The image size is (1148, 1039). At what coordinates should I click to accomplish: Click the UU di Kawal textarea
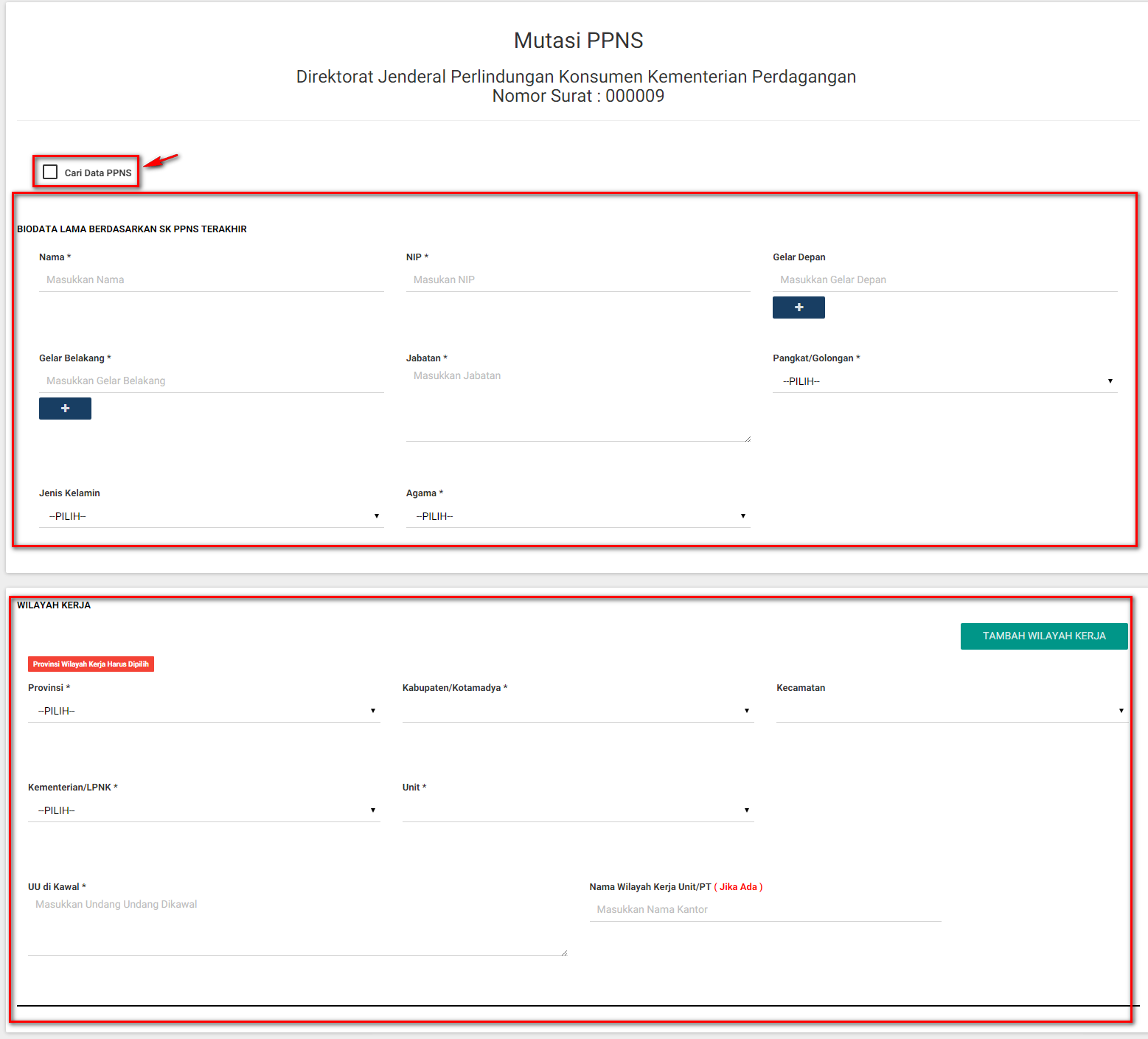296,925
